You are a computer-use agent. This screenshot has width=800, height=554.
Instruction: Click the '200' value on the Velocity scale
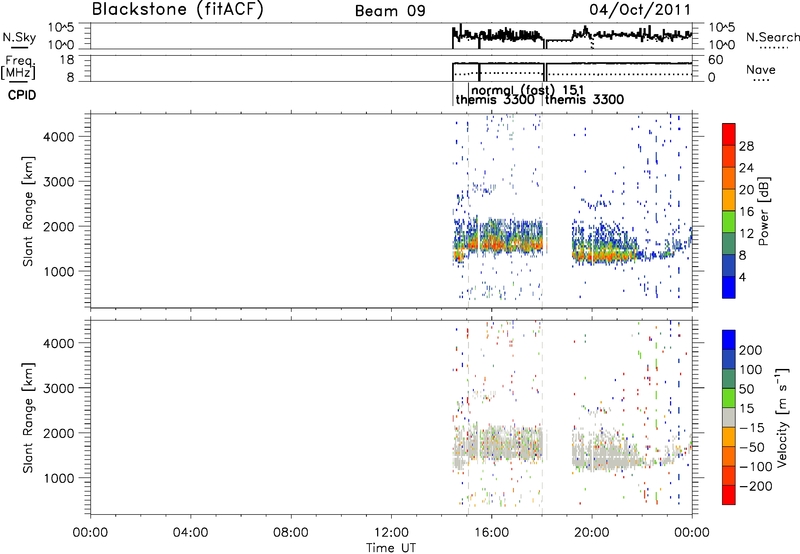[751, 350]
